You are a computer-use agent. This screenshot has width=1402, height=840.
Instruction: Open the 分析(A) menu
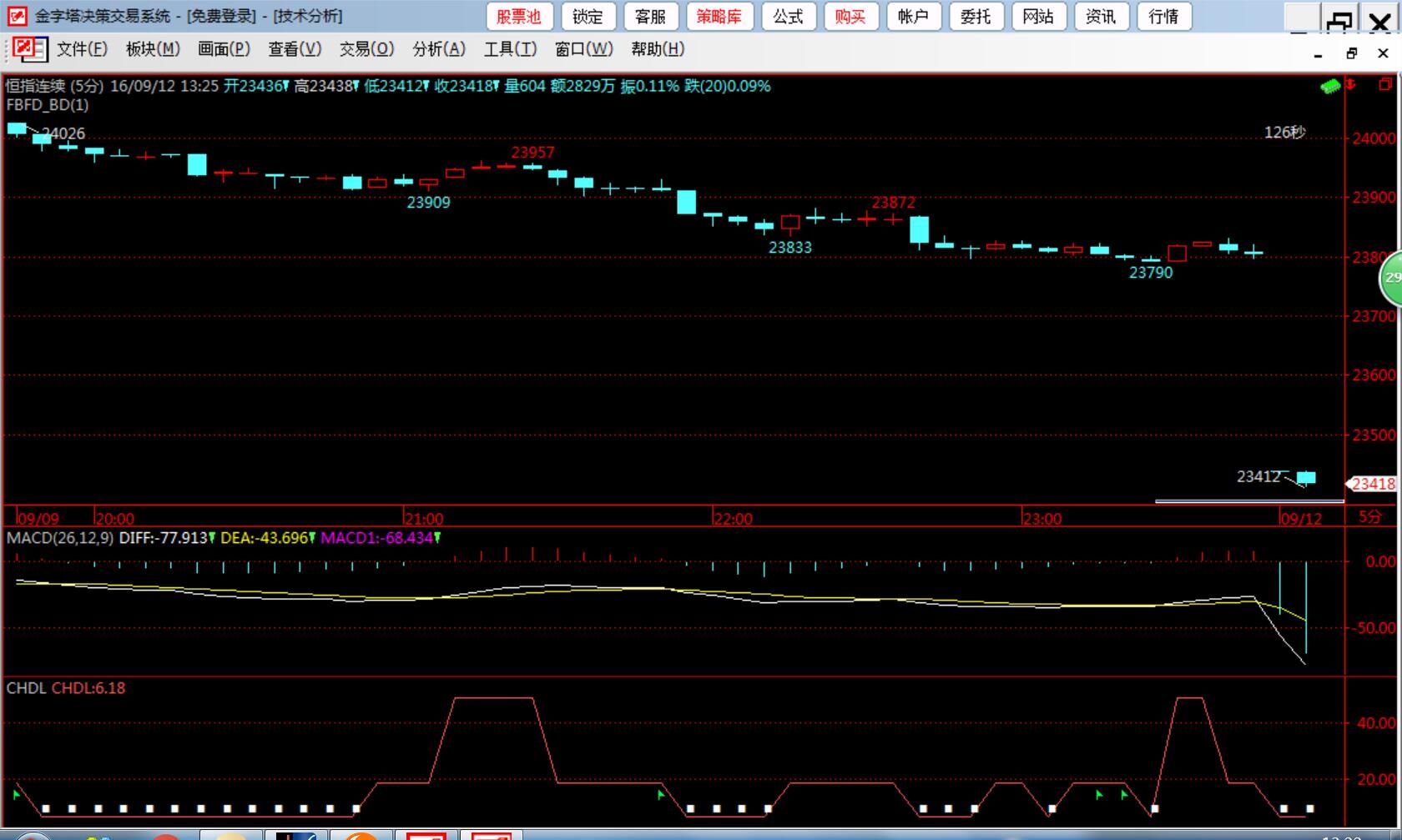click(438, 49)
